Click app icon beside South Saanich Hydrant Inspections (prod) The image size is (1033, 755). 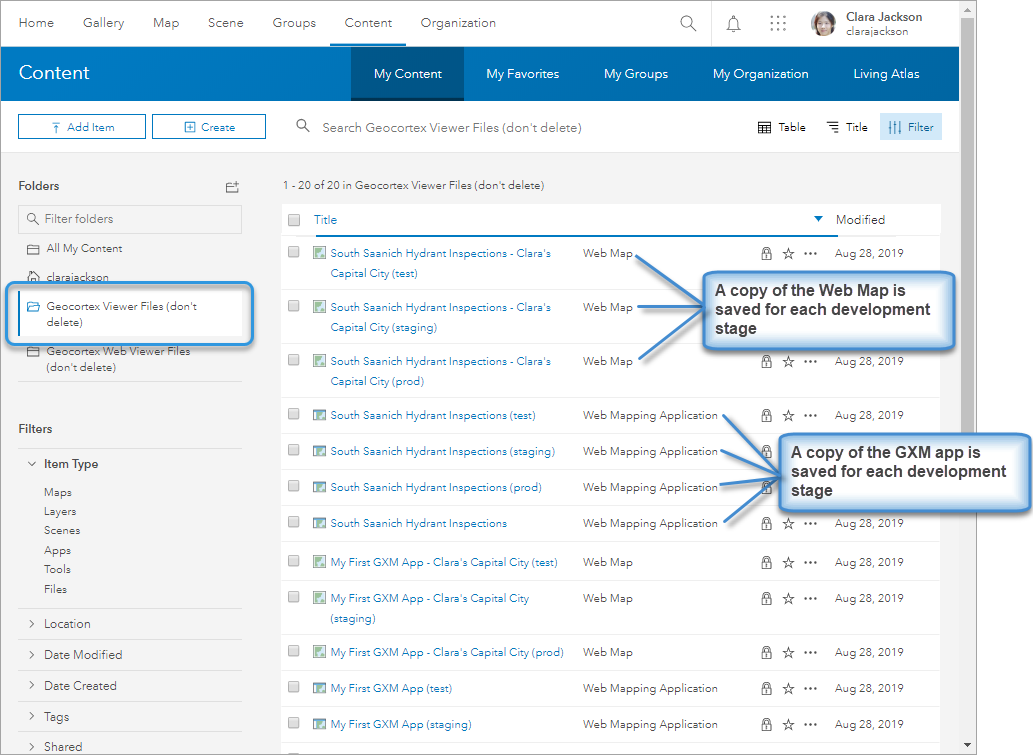click(x=320, y=487)
